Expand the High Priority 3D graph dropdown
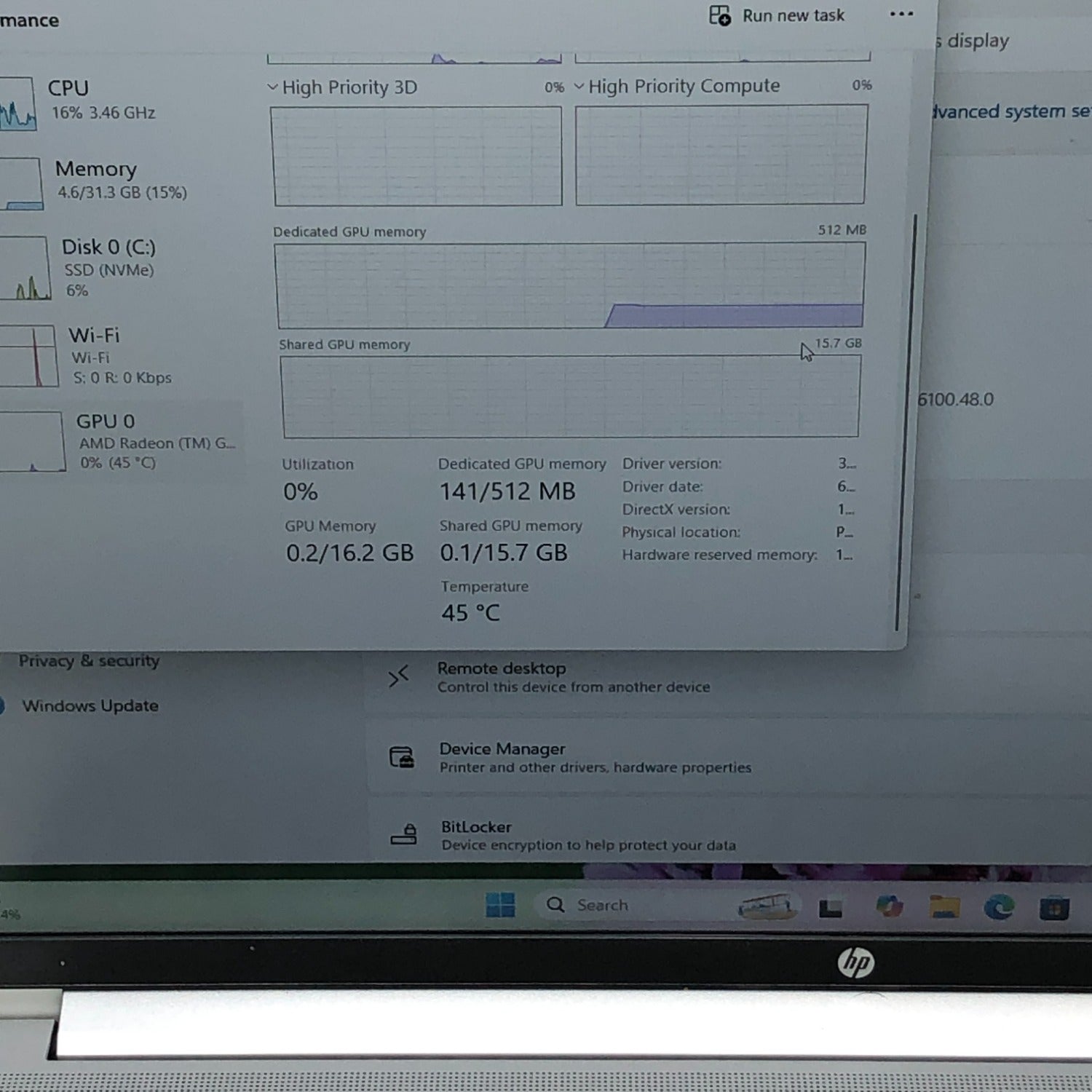Image resolution: width=1092 pixels, height=1092 pixels. [x=273, y=87]
